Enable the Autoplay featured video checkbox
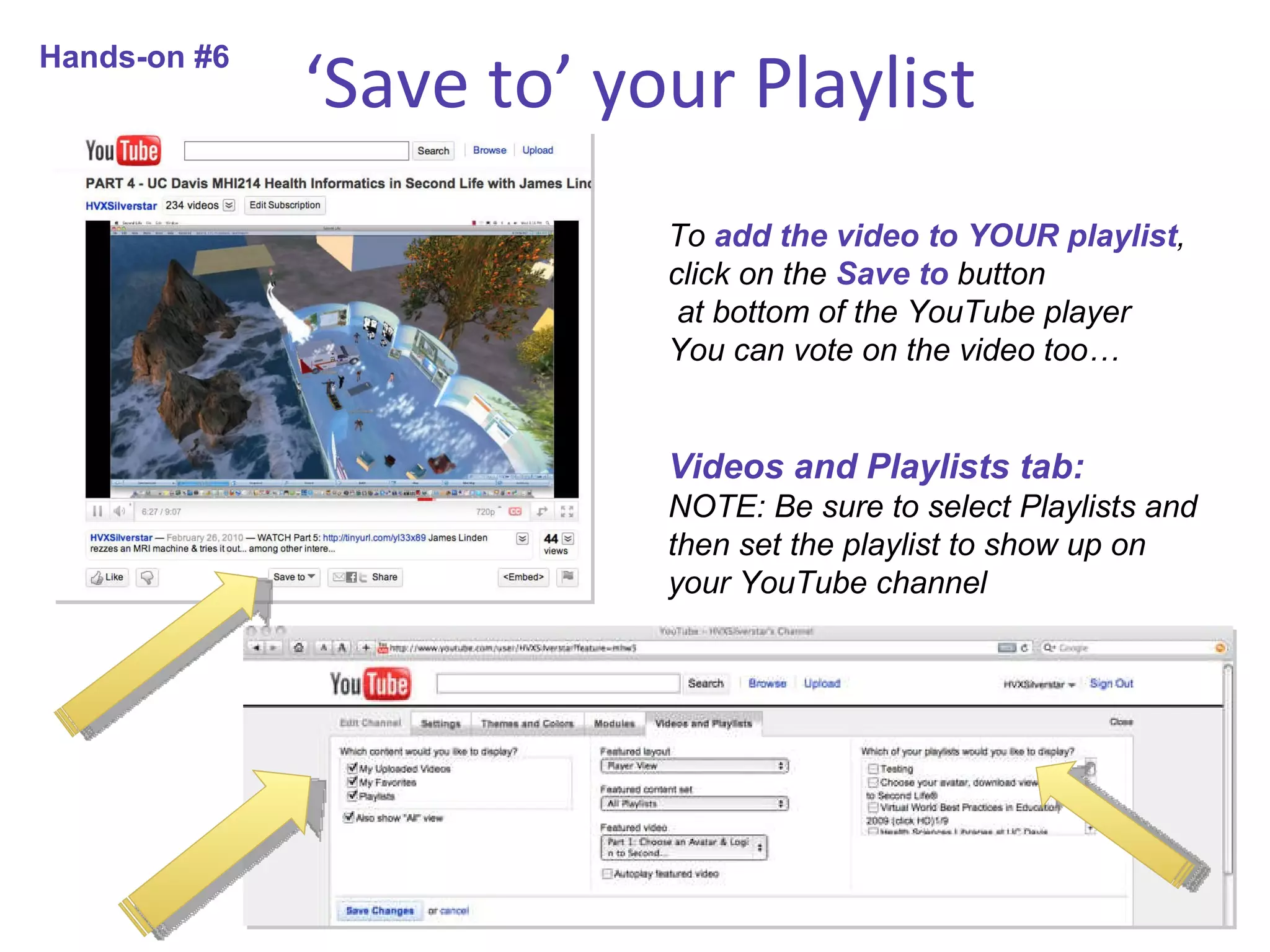 [x=608, y=873]
